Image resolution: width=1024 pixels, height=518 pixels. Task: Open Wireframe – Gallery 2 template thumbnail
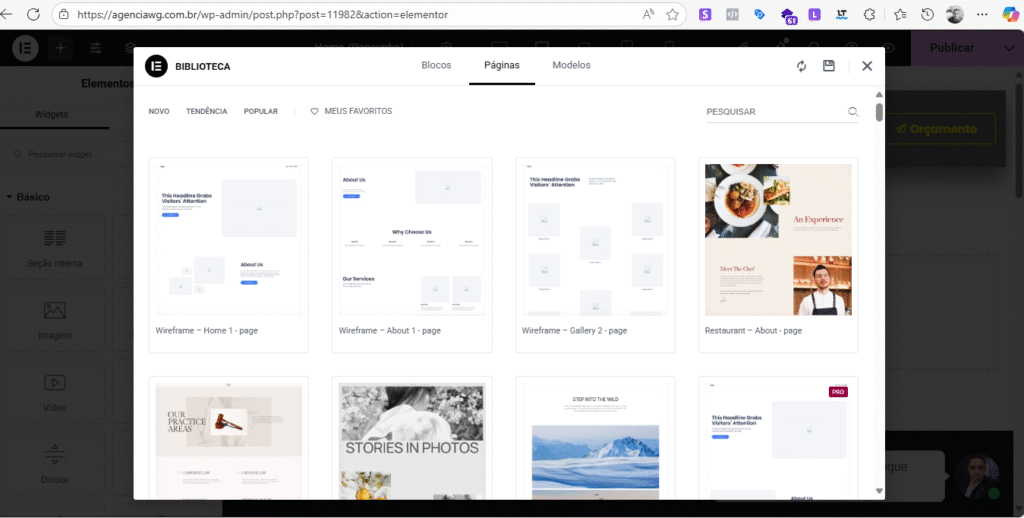coord(595,239)
